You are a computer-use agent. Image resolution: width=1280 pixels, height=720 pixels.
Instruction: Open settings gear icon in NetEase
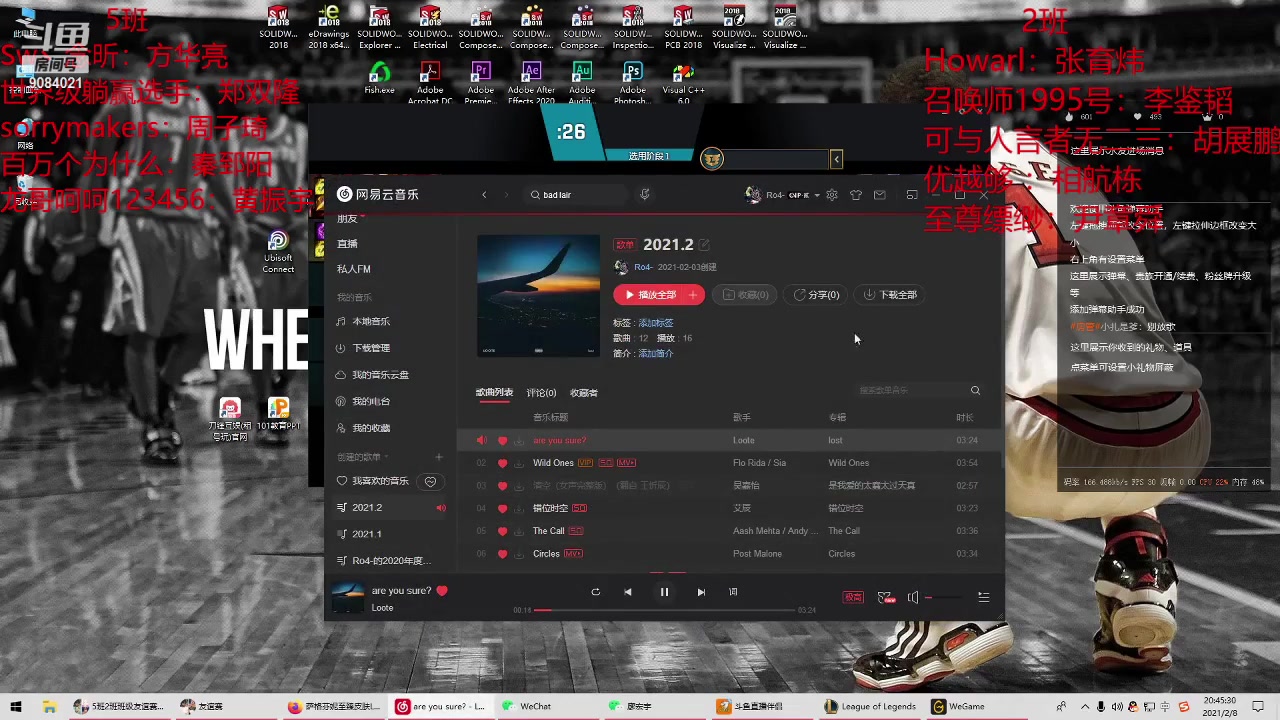click(832, 195)
